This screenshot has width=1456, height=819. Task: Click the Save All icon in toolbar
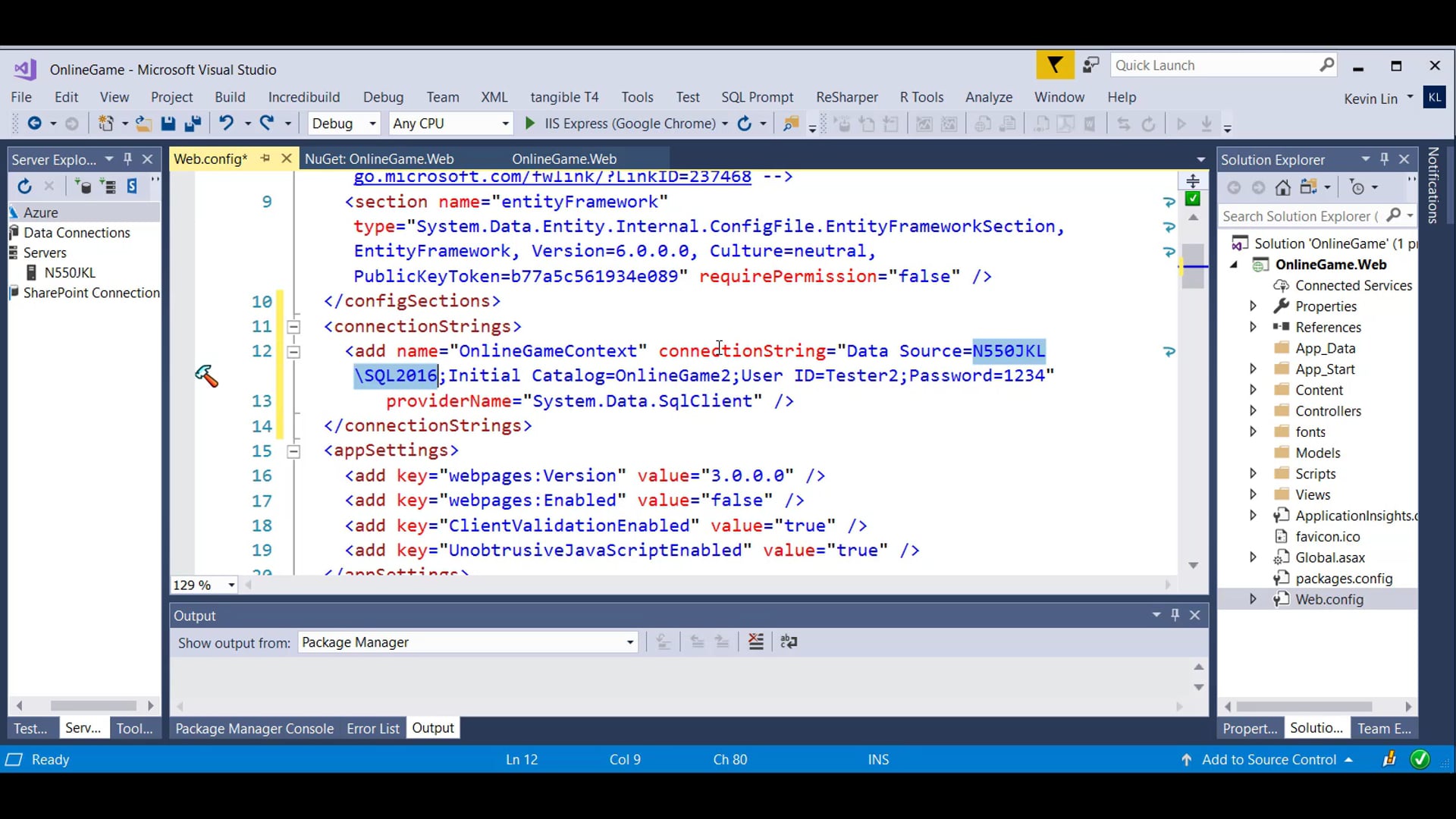click(193, 123)
